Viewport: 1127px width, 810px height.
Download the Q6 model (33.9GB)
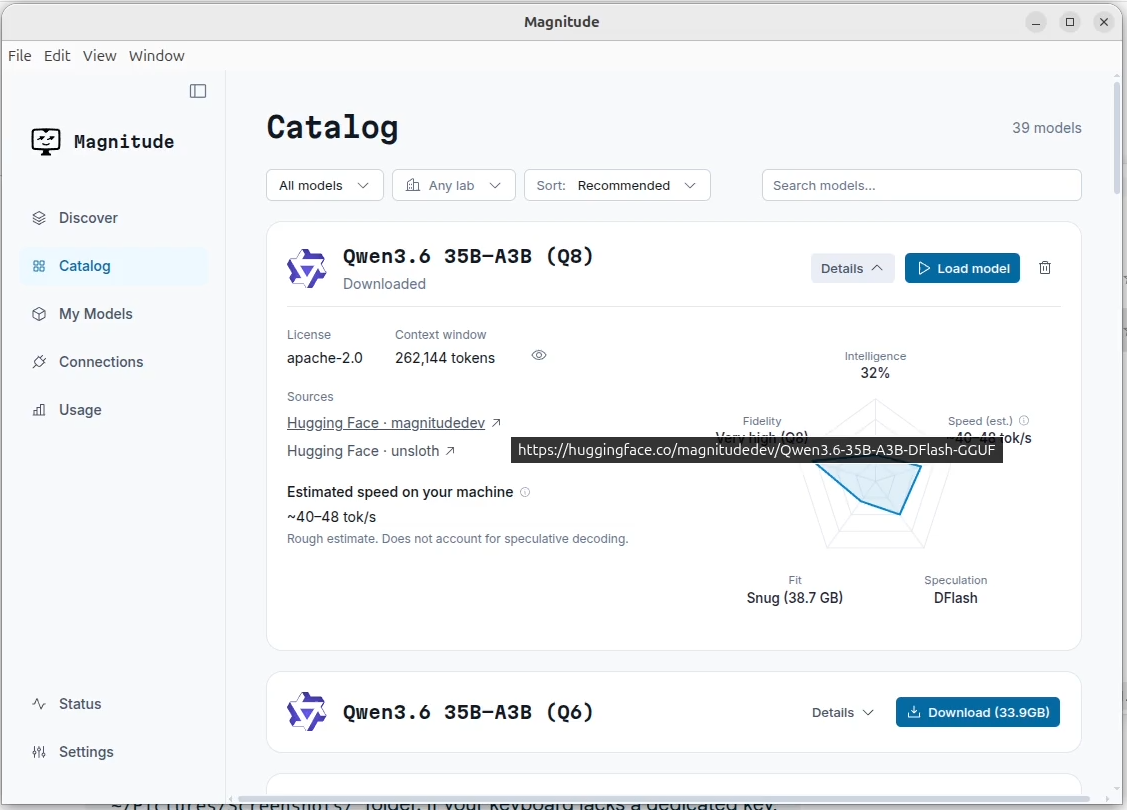[978, 712]
